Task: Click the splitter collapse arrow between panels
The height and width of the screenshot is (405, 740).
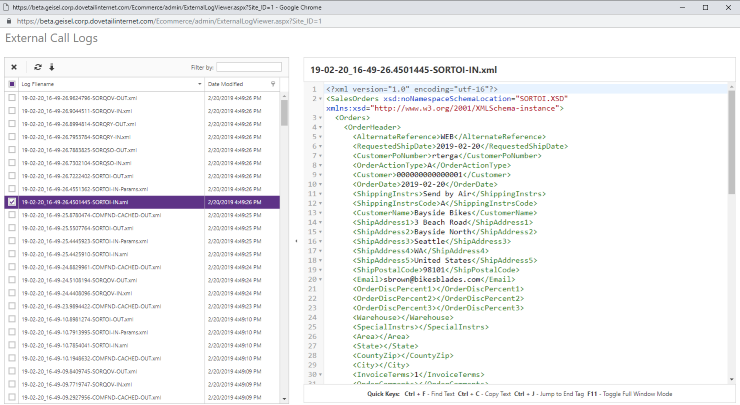Action: click(x=297, y=241)
